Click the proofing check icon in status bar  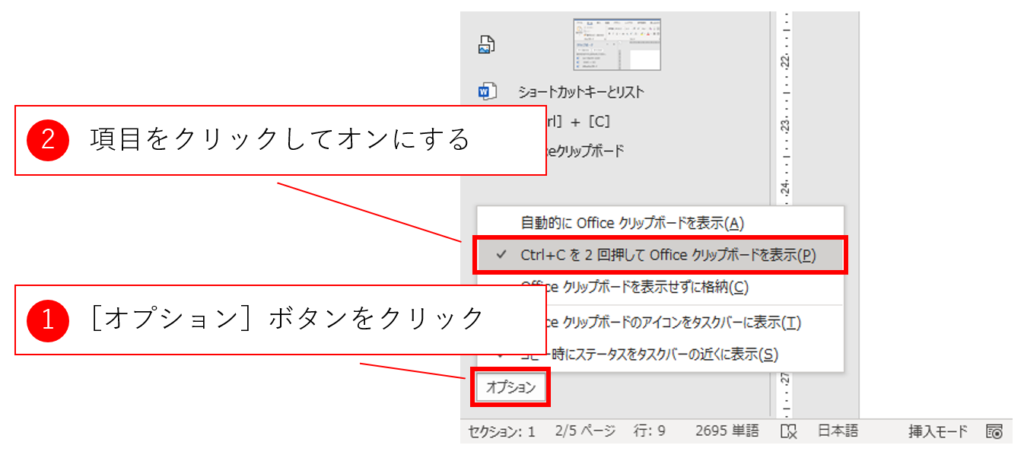pos(788,431)
